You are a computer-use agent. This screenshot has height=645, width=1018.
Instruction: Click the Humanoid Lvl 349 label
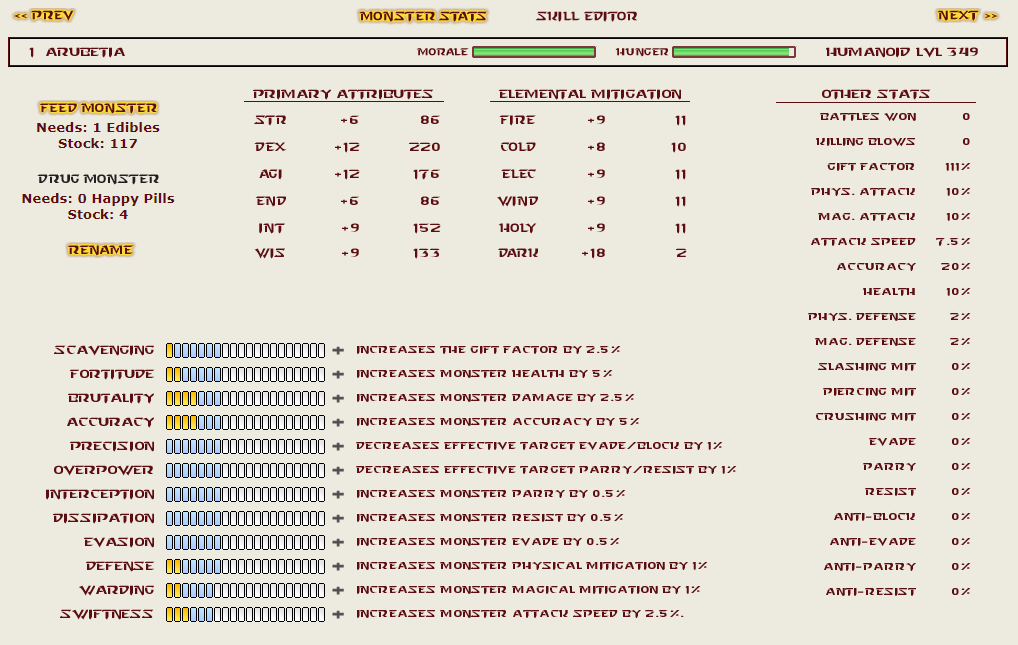coord(902,52)
